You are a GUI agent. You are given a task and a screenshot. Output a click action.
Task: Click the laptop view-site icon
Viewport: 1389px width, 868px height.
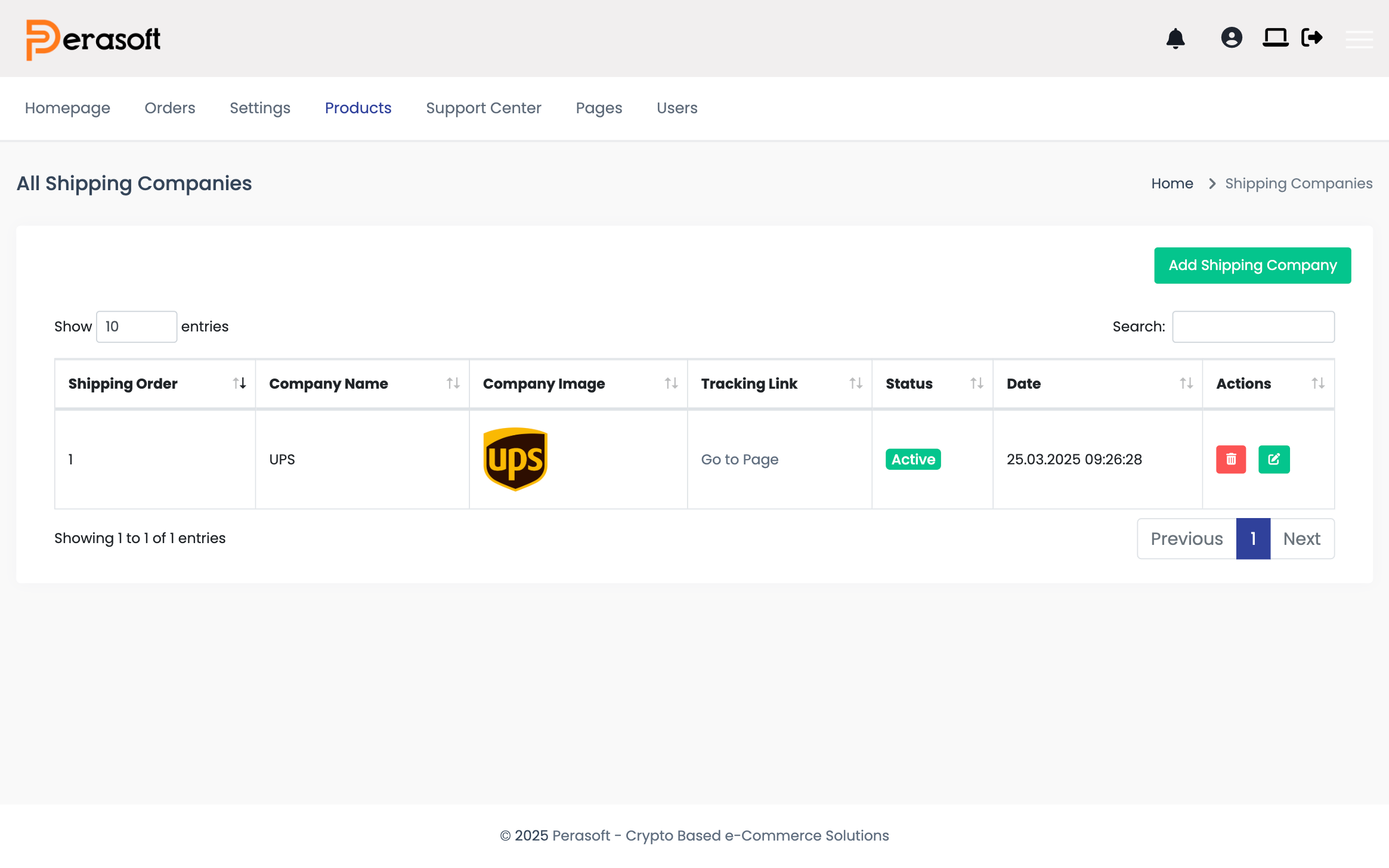[x=1275, y=38]
